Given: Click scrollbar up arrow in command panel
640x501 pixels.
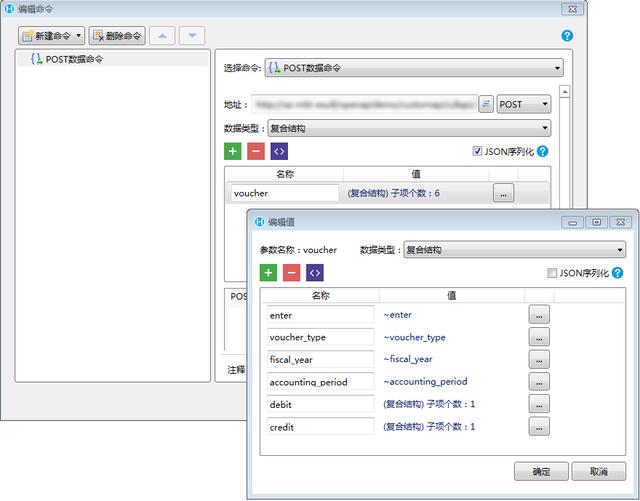Looking at the screenshot, I should 564,92.
